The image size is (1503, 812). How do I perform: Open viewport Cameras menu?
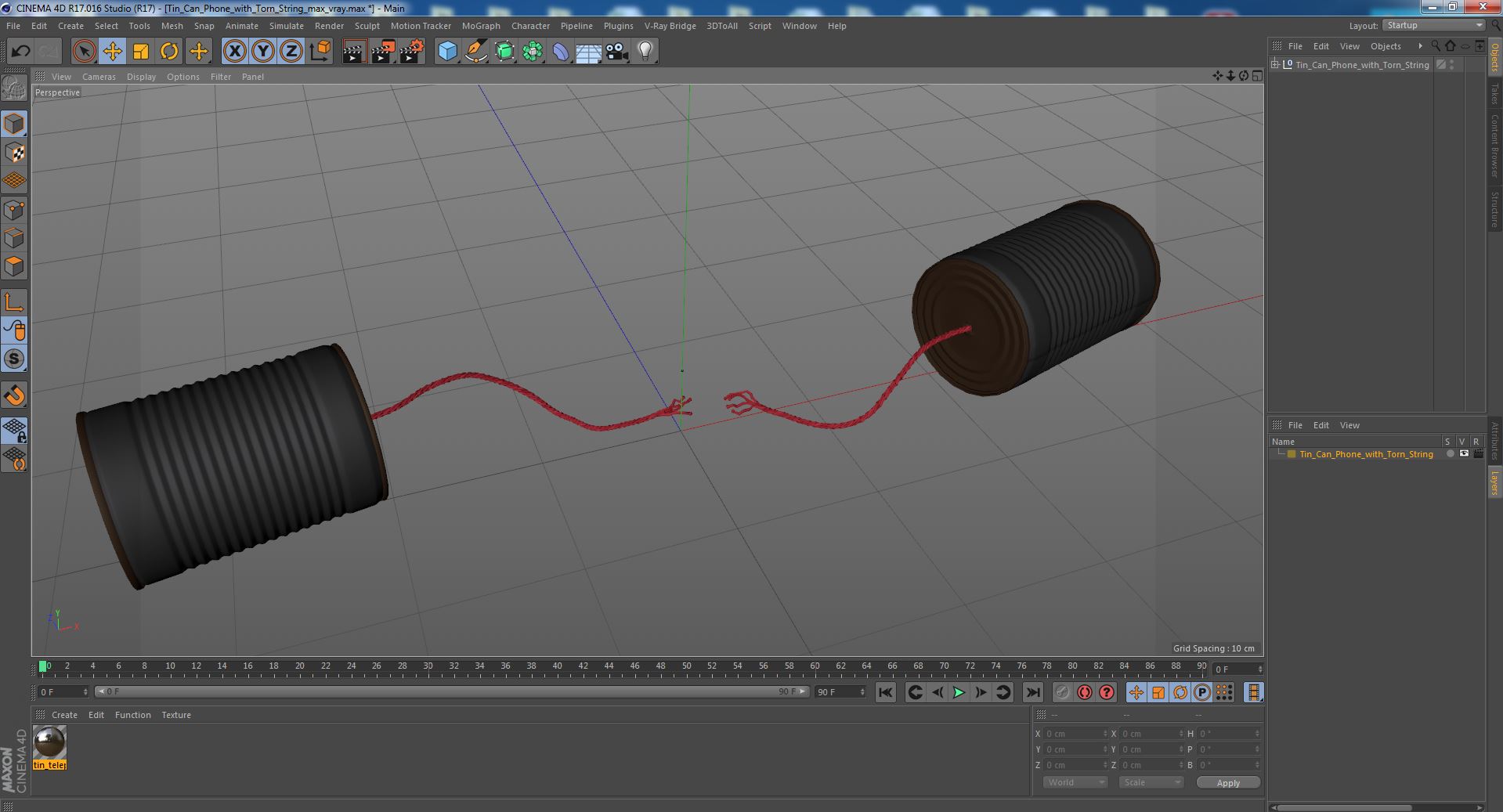(x=99, y=77)
